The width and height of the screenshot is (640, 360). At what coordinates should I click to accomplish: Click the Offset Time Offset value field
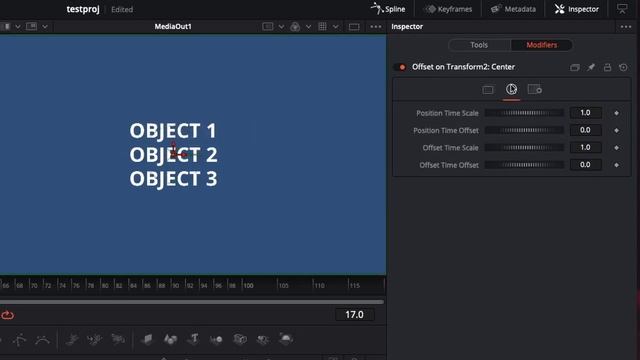click(585, 165)
